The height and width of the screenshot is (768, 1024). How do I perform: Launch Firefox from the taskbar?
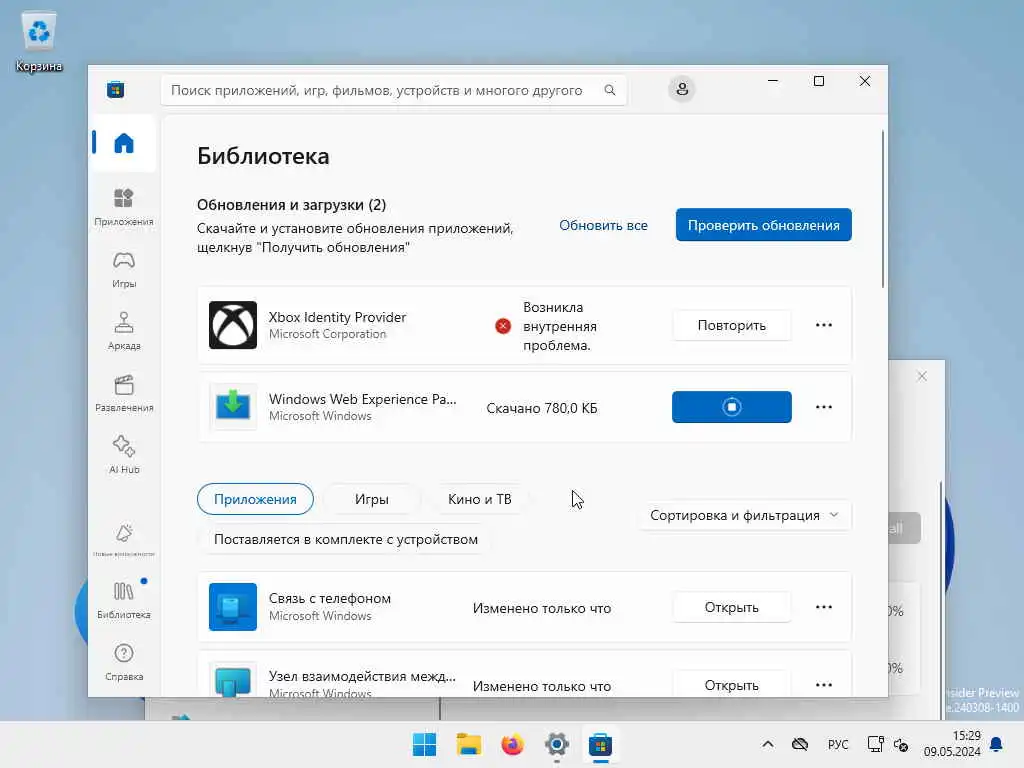pos(513,744)
